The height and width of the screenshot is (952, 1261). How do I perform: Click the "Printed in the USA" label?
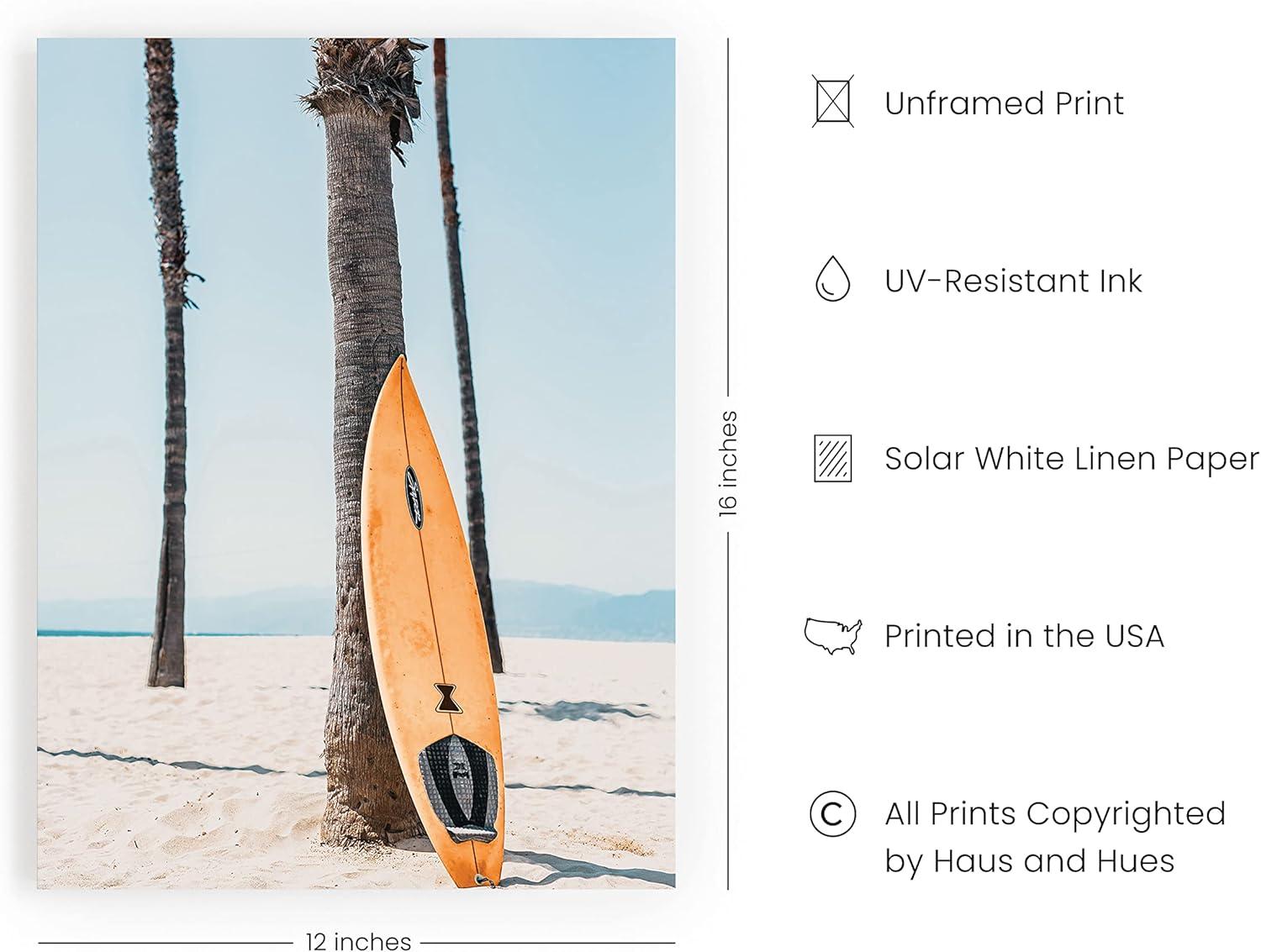[1024, 636]
